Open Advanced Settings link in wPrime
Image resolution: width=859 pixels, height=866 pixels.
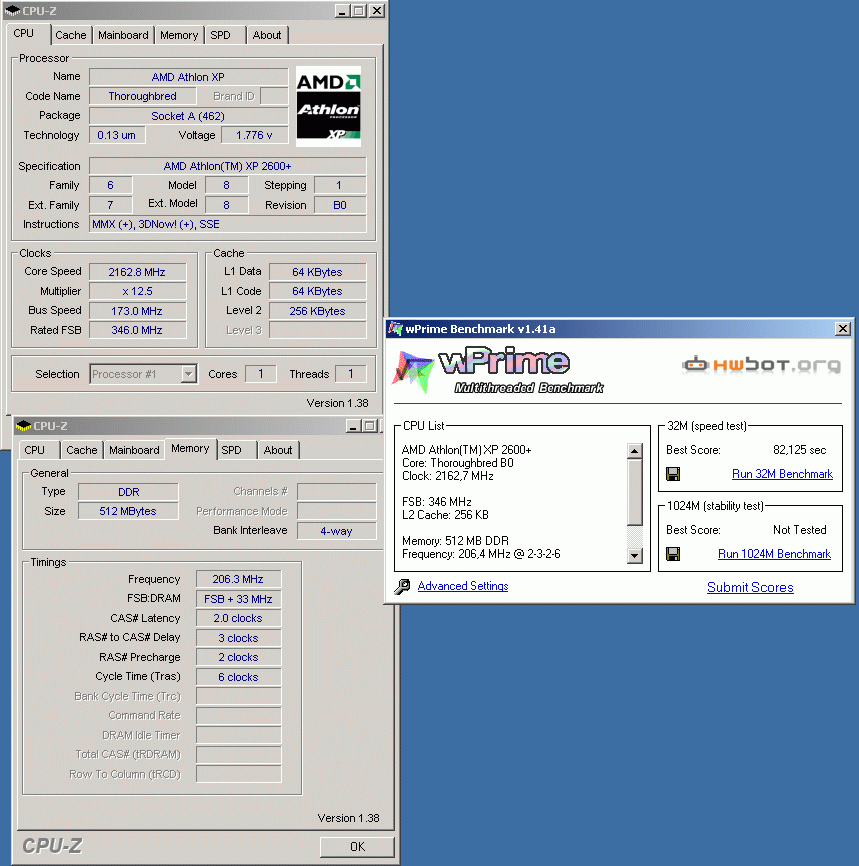click(463, 586)
